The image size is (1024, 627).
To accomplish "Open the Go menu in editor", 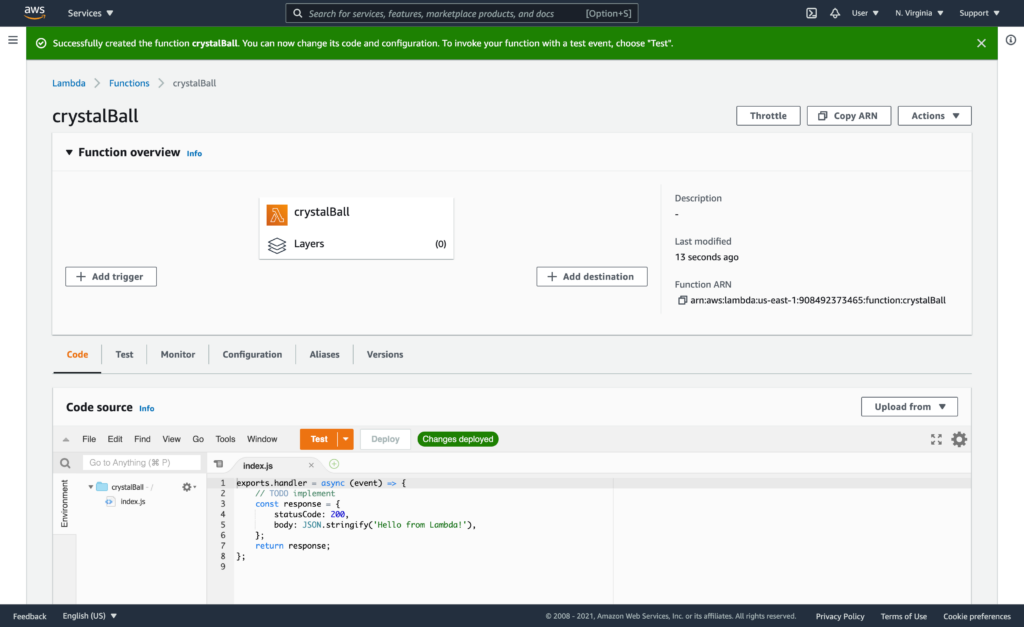I will coord(198,439).
